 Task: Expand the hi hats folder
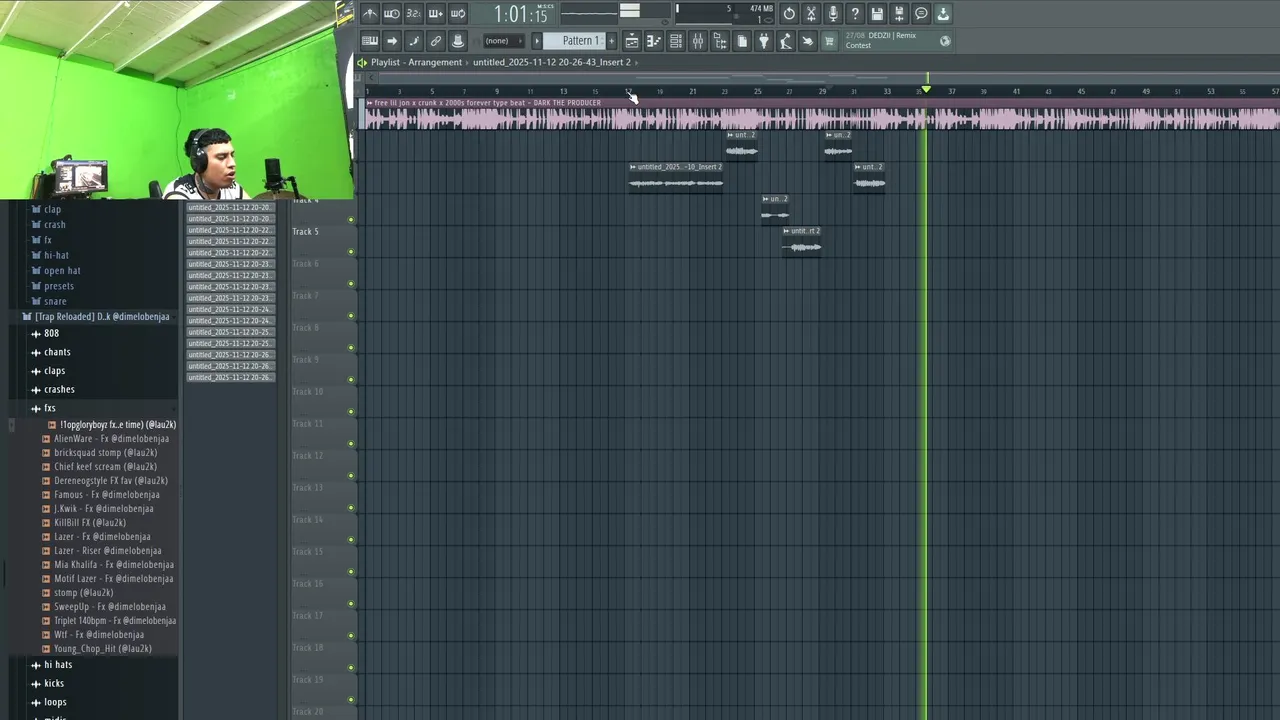(52, 665)
